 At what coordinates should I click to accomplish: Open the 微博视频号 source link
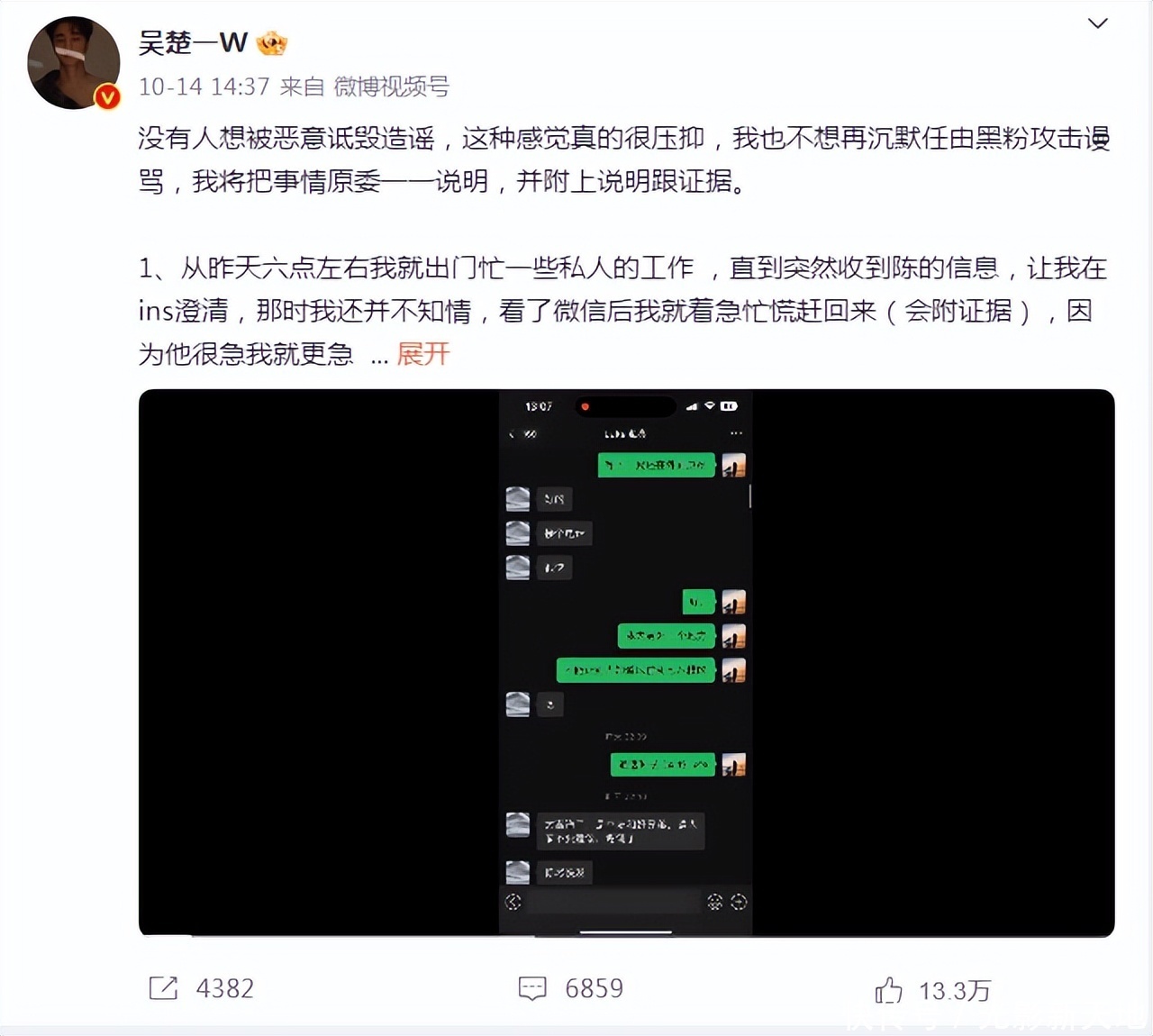coord(391,86)
